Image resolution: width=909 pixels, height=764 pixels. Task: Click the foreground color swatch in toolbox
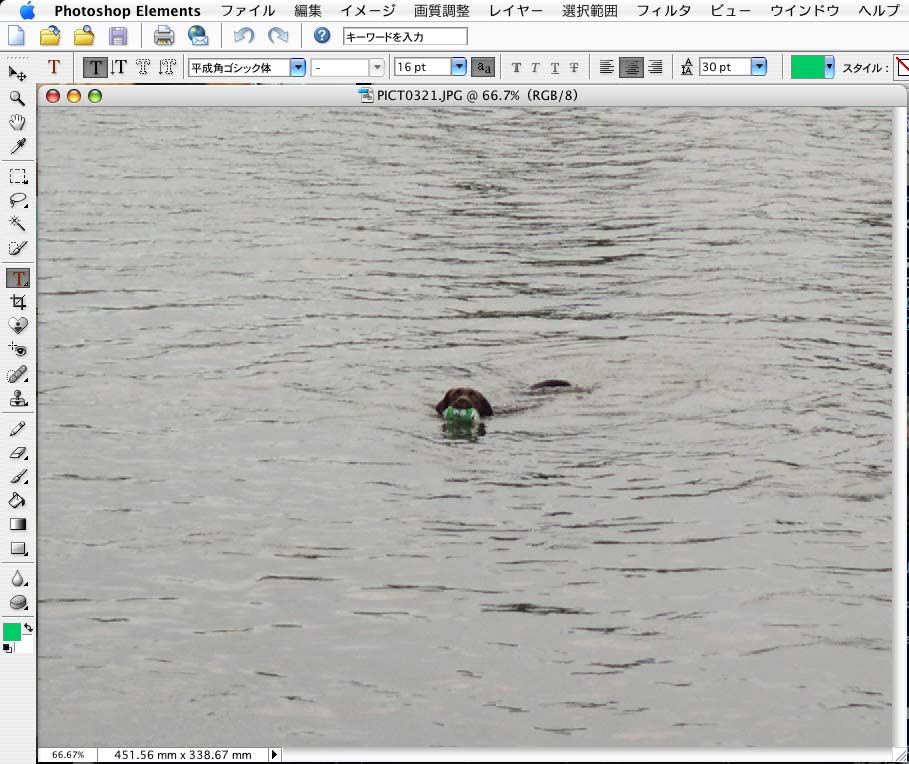click(x=12, y=632)
